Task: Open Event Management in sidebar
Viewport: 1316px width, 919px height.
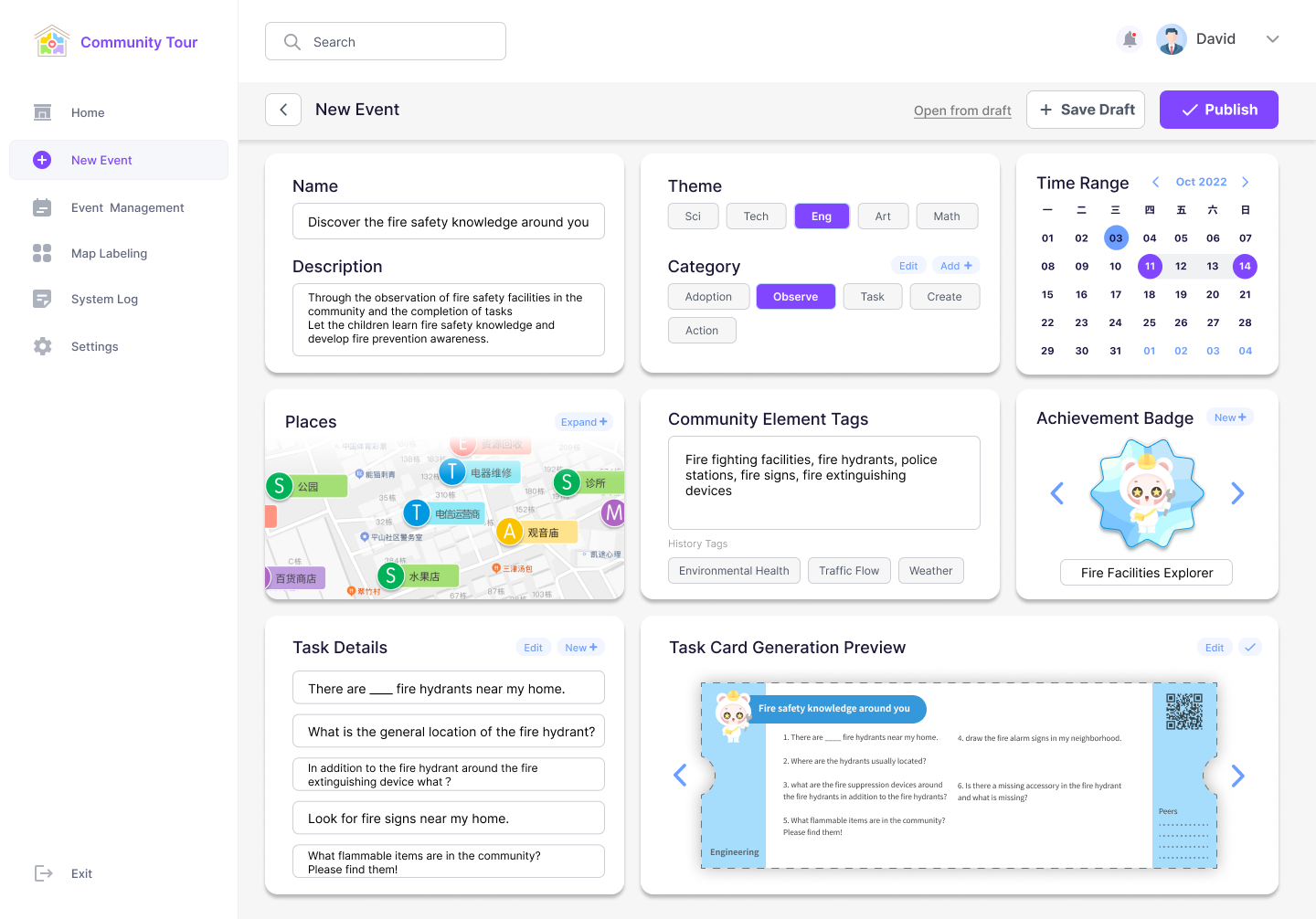Action: coord(127,207)
